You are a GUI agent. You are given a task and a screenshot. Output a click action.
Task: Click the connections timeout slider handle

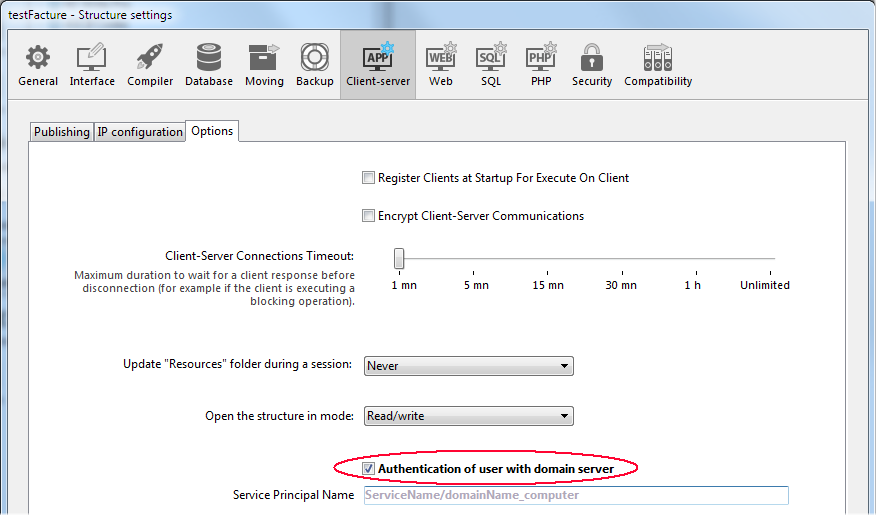[399, 259]
